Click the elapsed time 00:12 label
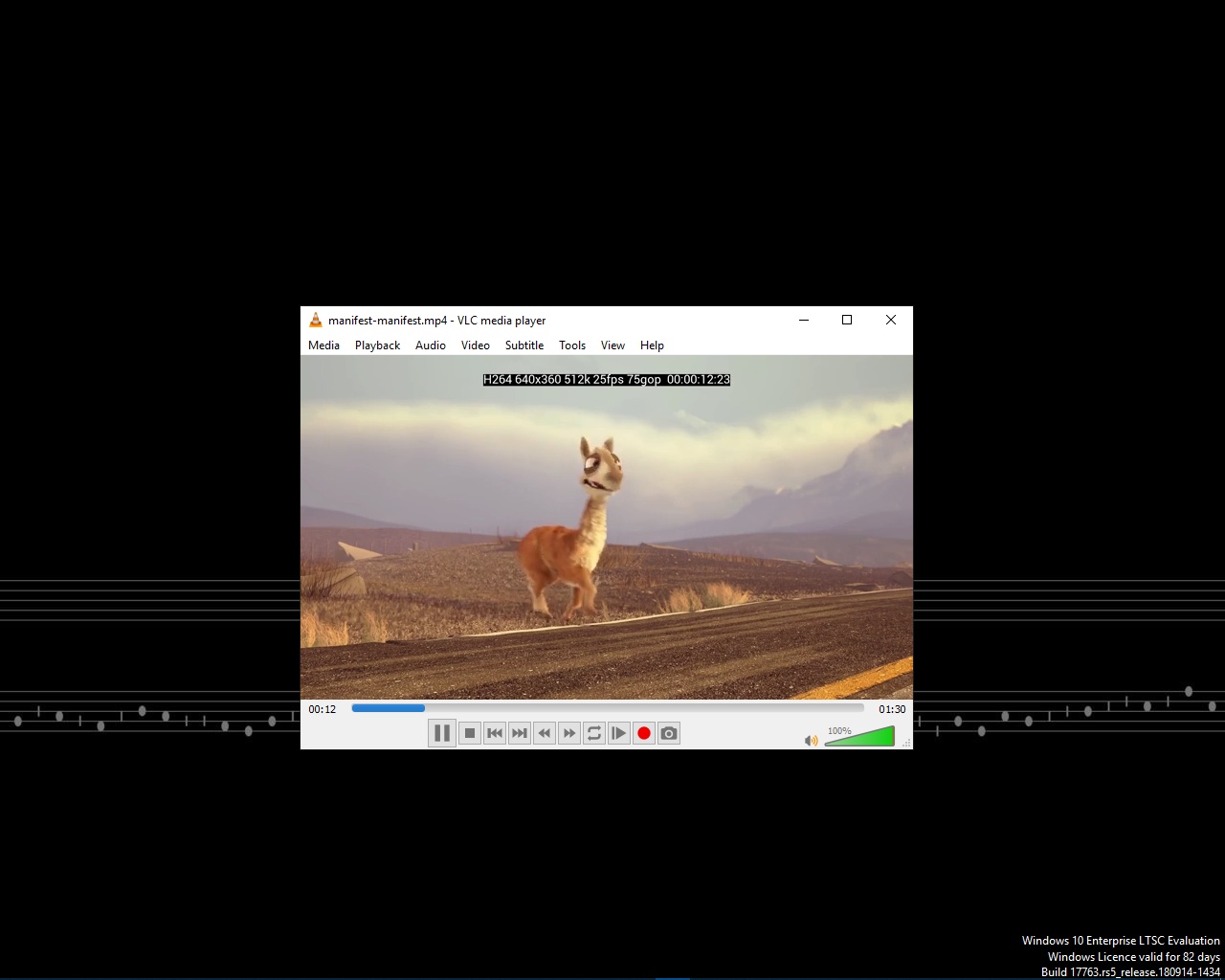1225x980 pixels. pos(323,709)
